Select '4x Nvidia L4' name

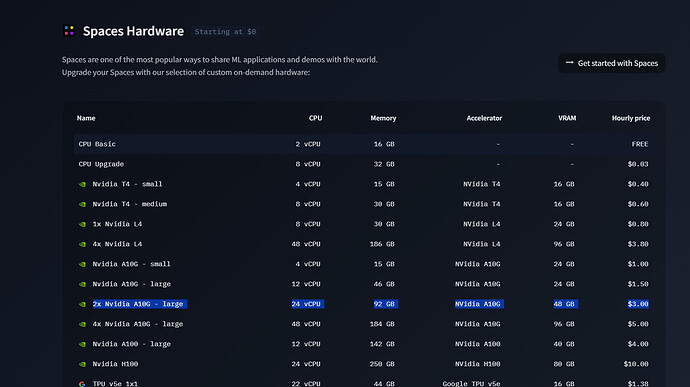117,244
